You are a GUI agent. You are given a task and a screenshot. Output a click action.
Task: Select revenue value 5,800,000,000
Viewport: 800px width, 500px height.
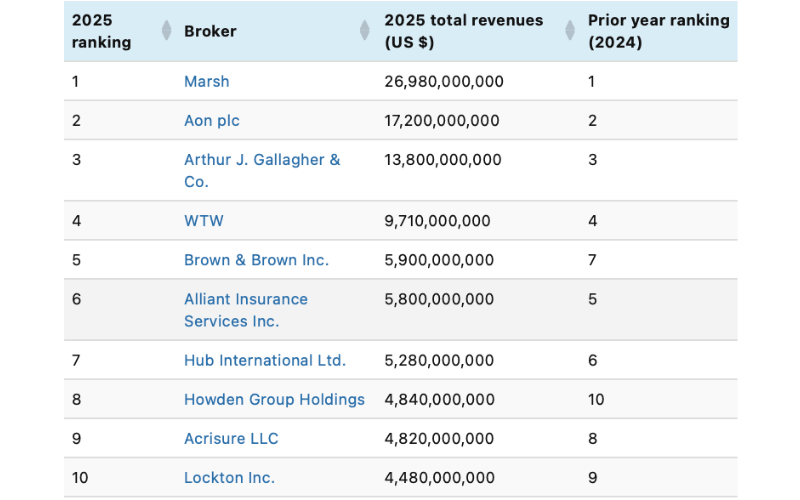(x=439, y=299)
